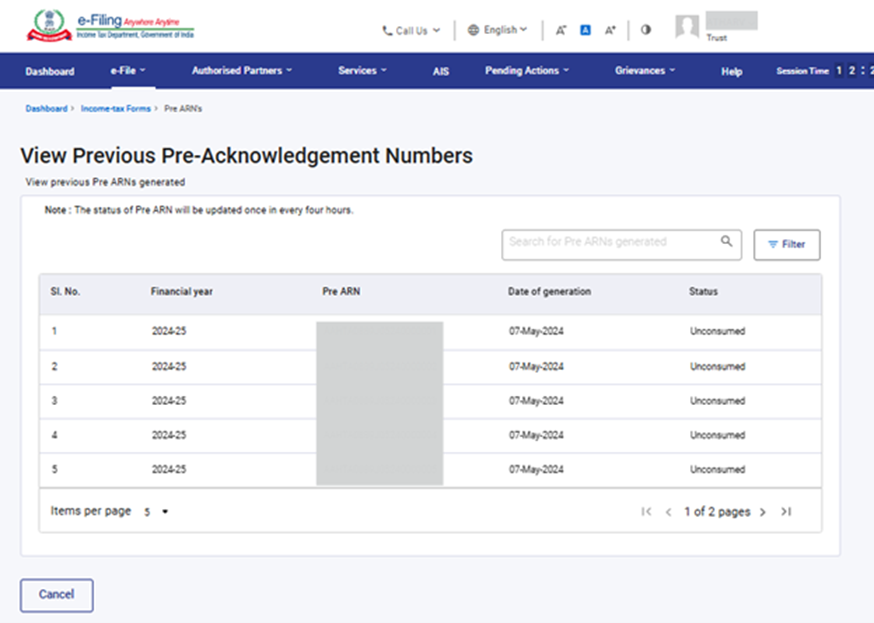Click the Cancel button
The width and height of the screenshot is (874, 623).
(x=56, y=594)
